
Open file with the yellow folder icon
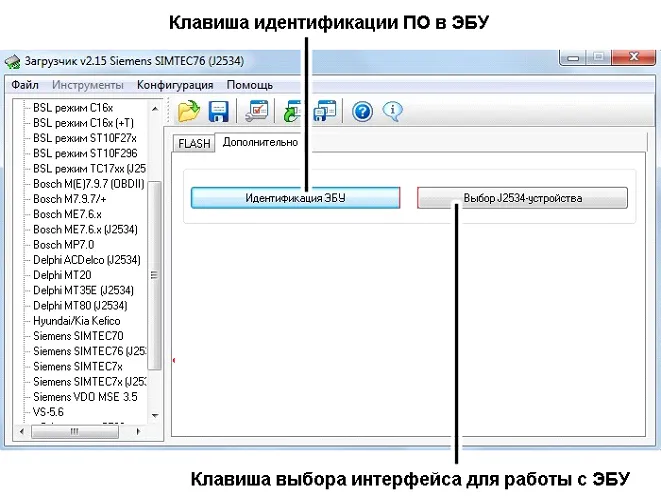(x=188, y=111)
